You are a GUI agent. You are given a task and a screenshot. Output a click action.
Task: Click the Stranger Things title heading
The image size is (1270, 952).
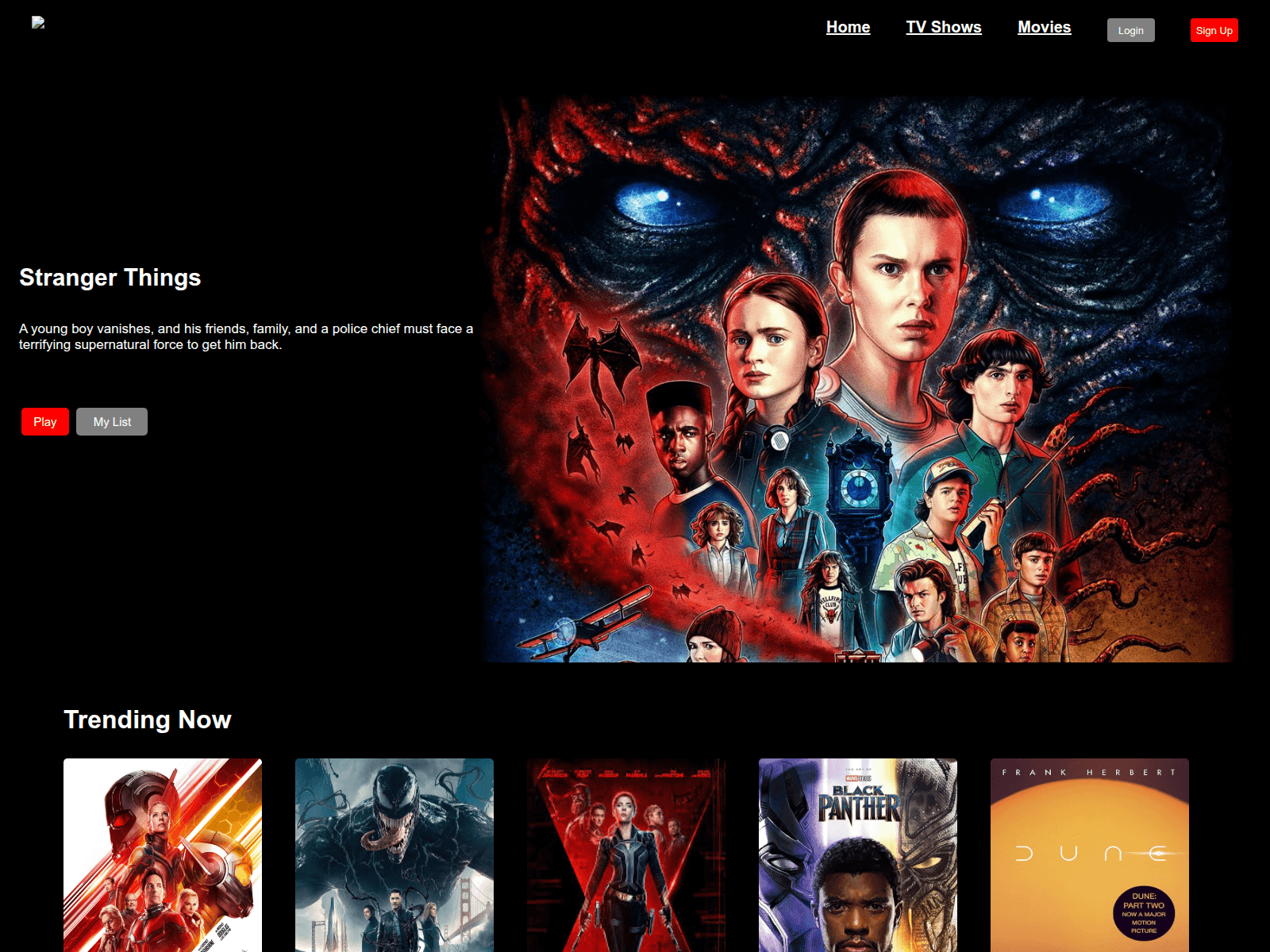coord(110,278)
